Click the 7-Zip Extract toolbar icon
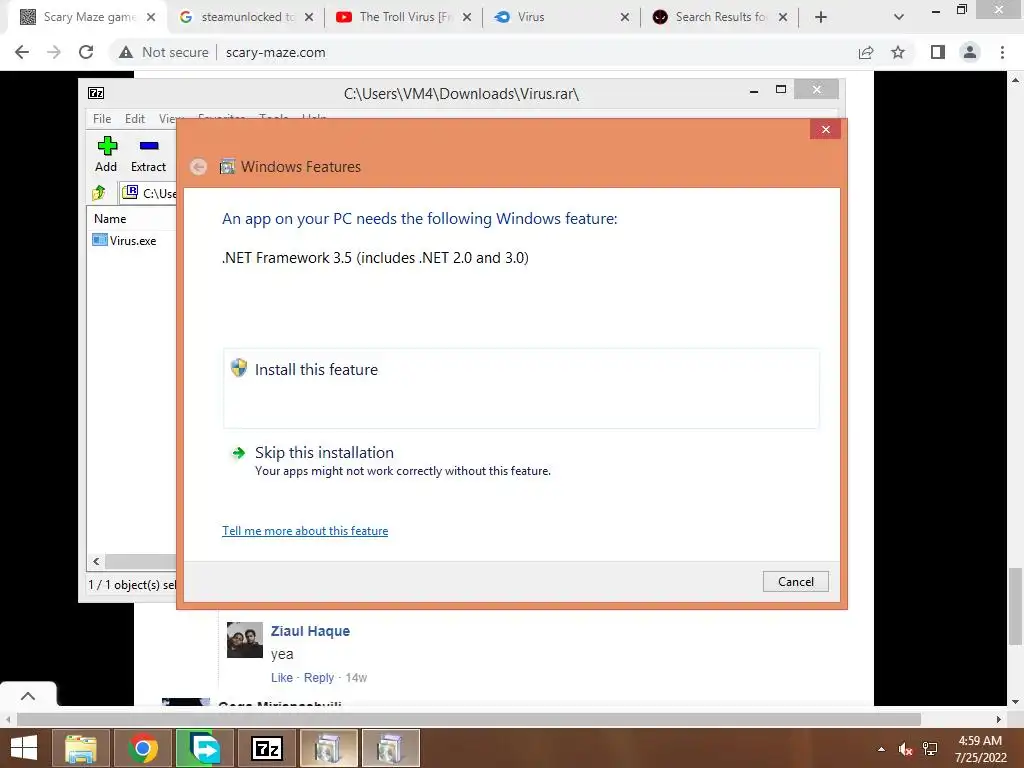 point(148,154)
